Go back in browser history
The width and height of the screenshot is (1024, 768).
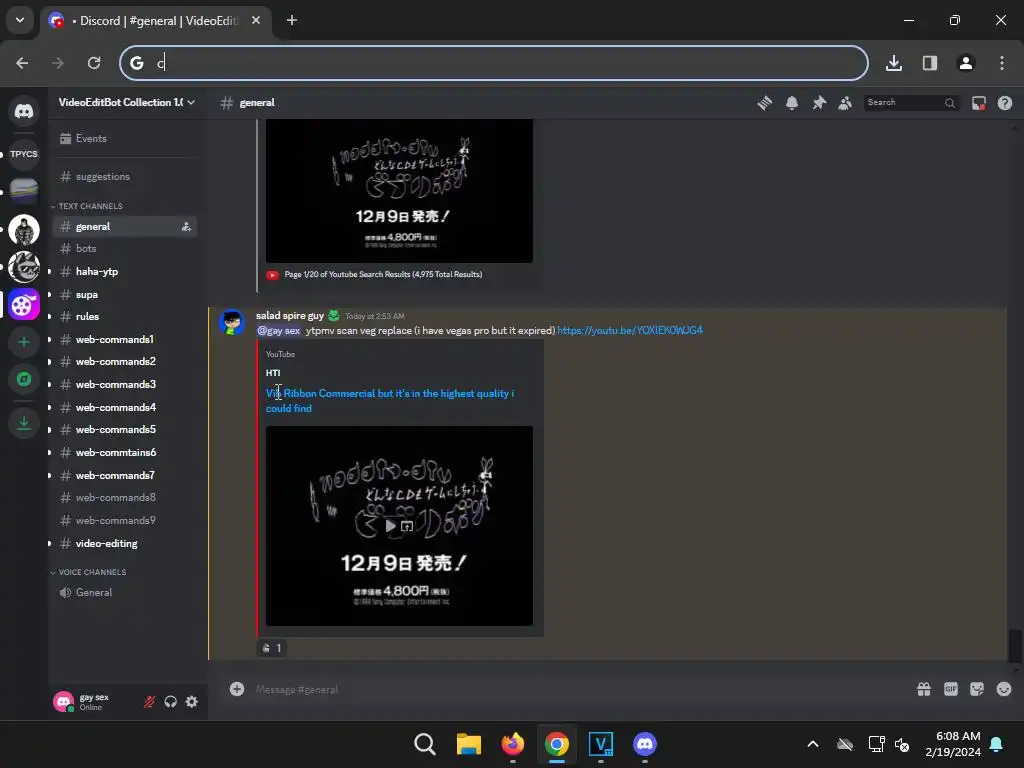point(22,63)
